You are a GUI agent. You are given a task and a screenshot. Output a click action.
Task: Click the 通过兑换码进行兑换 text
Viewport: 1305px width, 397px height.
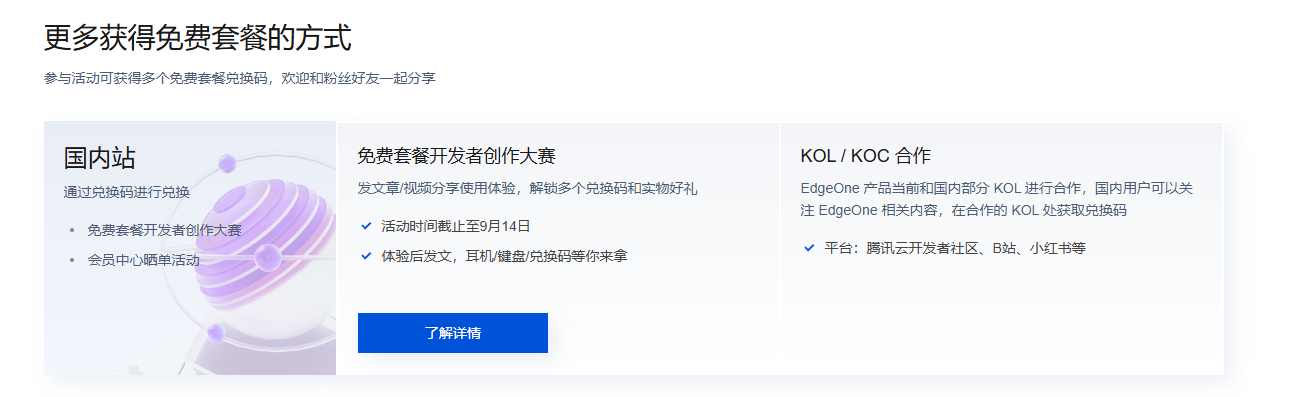pyautogui.click(x=126, y=192)
